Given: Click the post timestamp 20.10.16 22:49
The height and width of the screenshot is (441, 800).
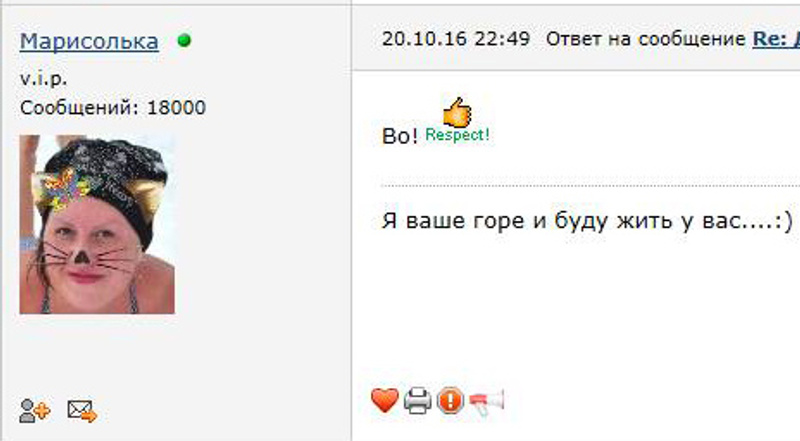Looking at the screenshot, I should click(456, 39).
